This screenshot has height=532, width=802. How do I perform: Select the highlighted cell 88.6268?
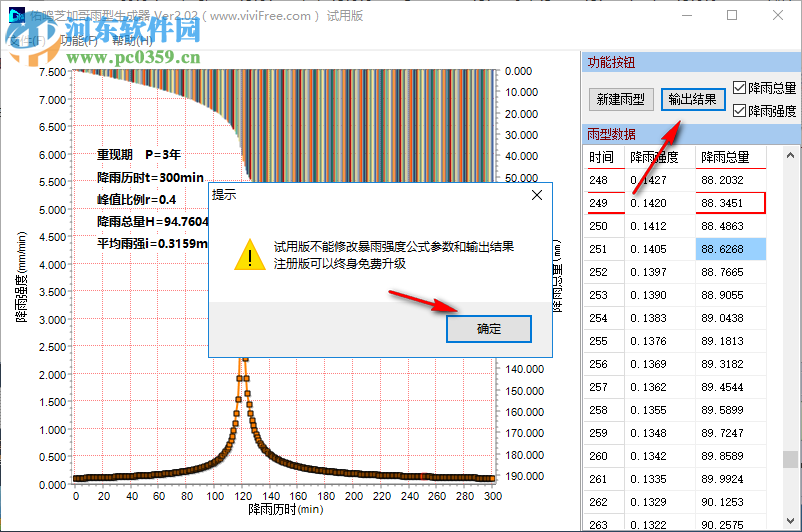[730, 249]
